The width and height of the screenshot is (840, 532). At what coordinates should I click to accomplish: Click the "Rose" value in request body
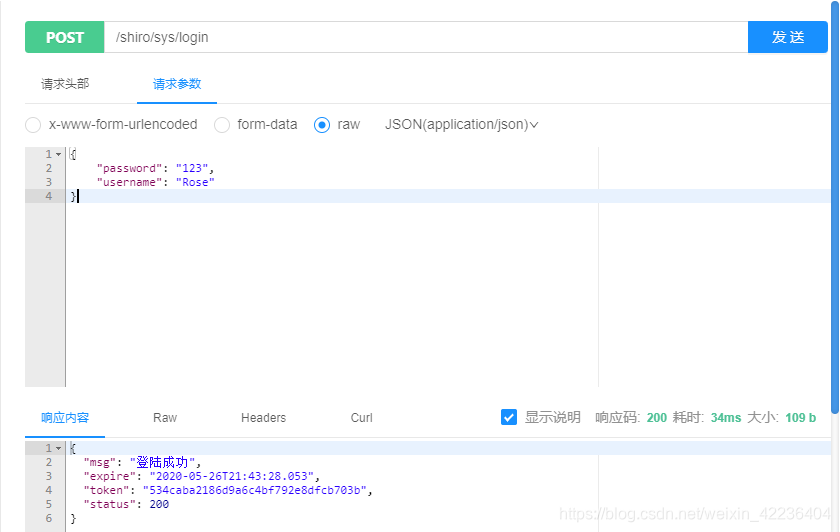pyautogui.click(x=195, y=182)
